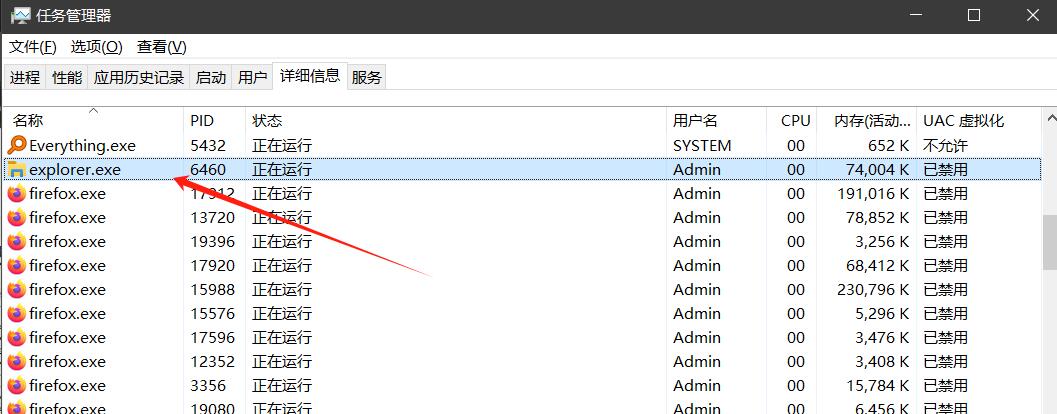
Task: Click the 不允许 UAC cell
Action: point(945,146)
